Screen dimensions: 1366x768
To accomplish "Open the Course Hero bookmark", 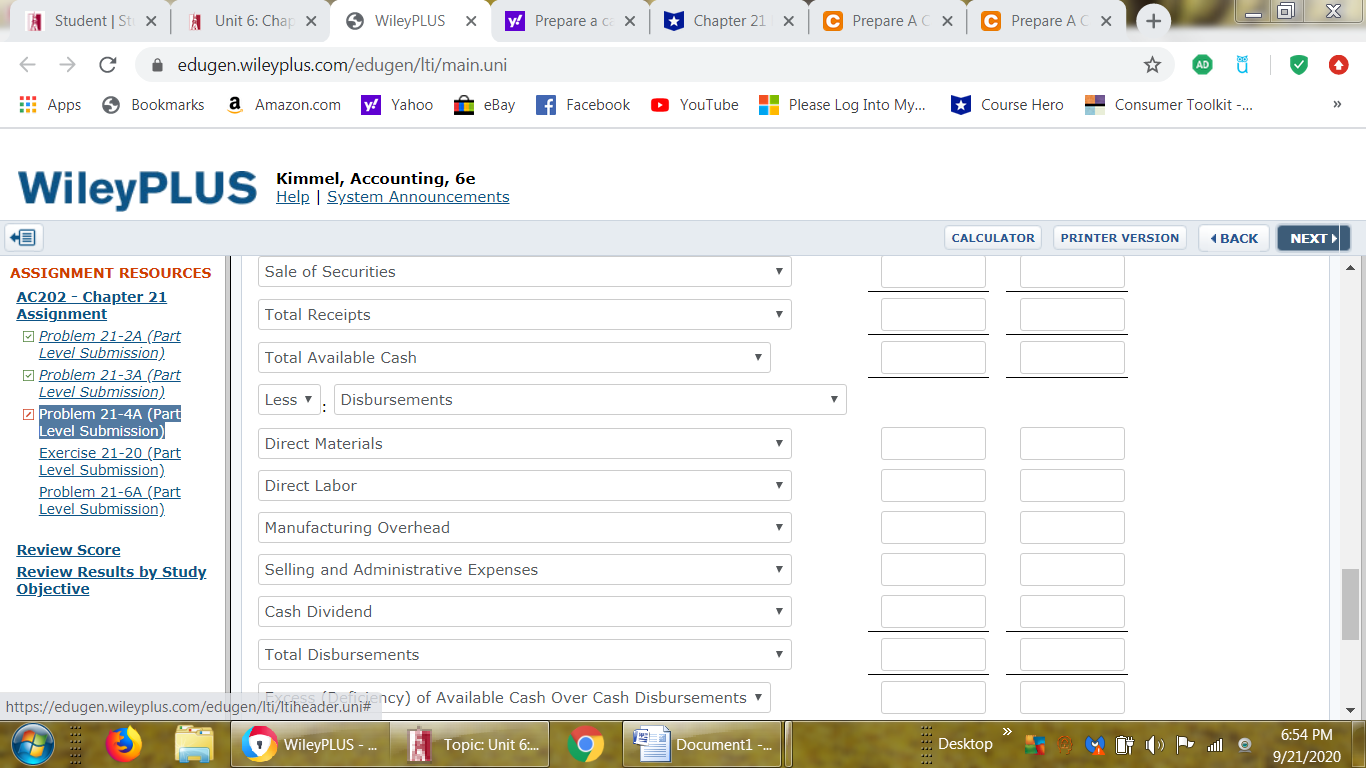I will point(1007,104).
